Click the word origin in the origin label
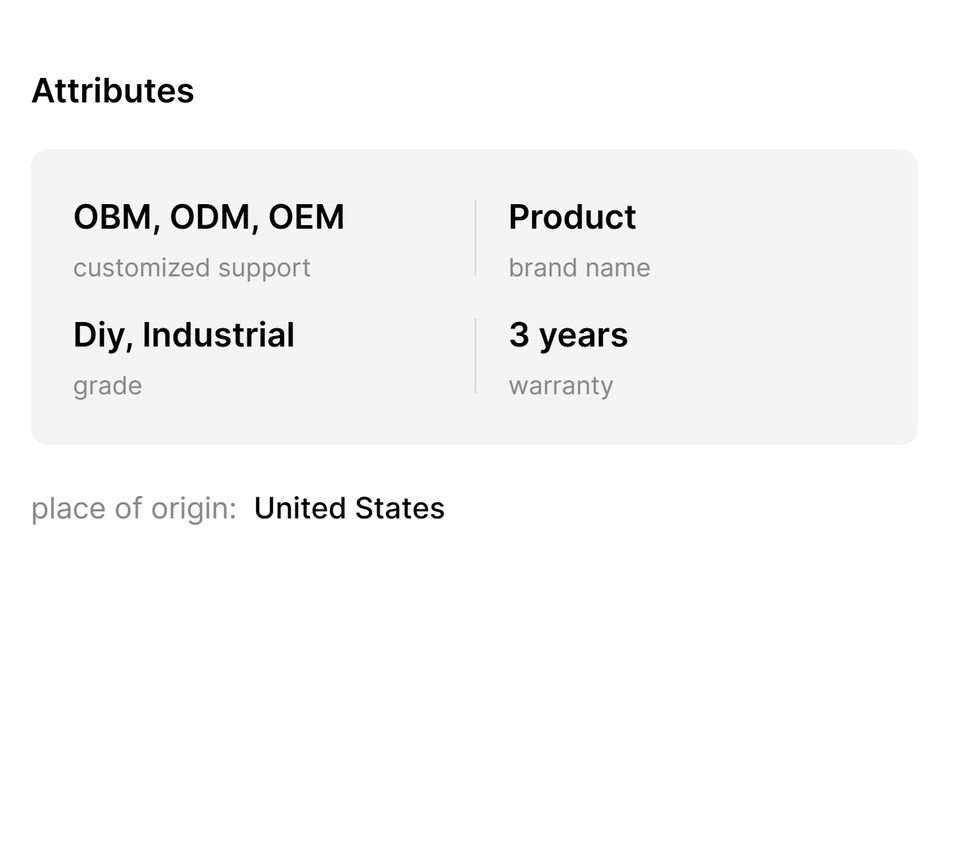Viewport: 960px width, 865px height. point(193,509)
